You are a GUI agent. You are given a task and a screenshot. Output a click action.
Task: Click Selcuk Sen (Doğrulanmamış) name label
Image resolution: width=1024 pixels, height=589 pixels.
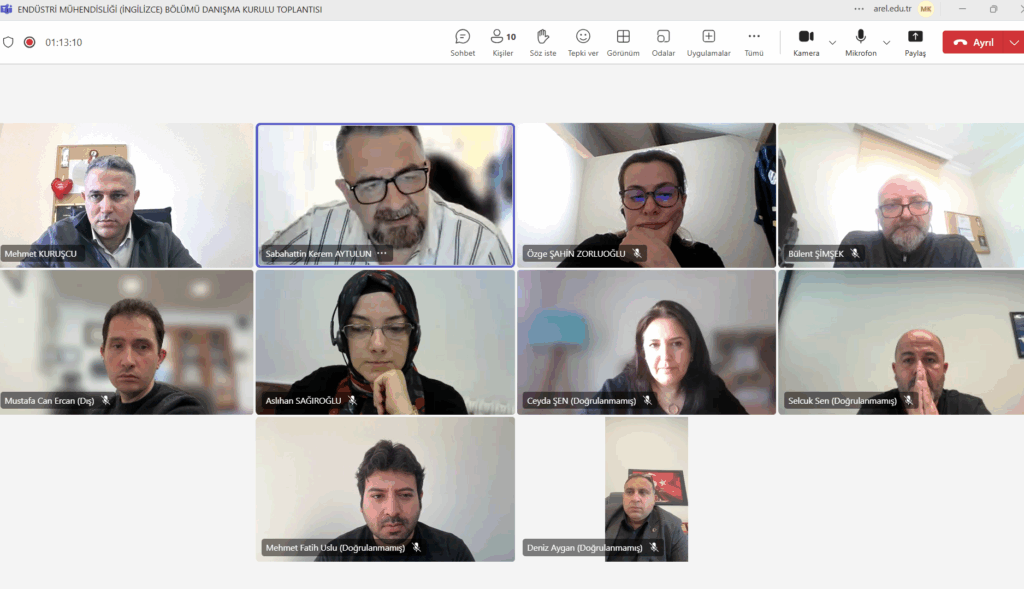click(842, 400)
